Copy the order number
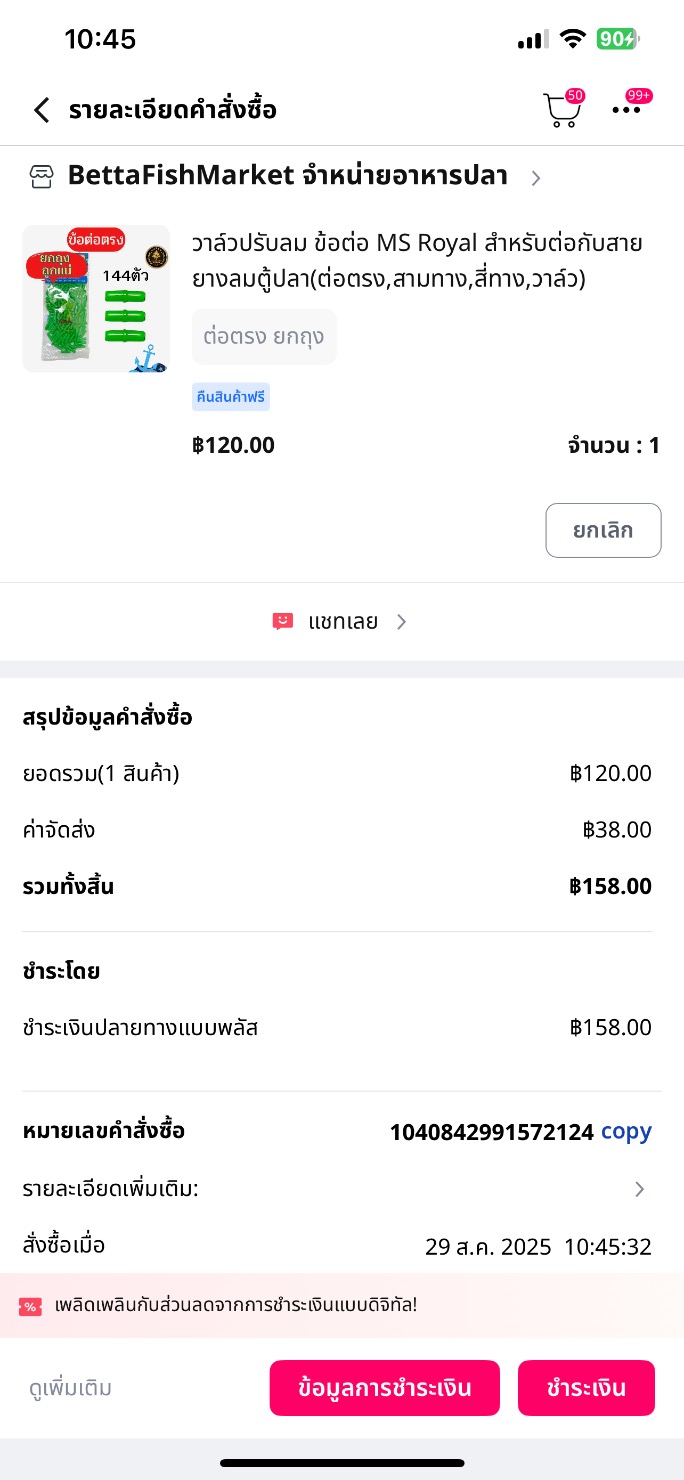 (626, 1132)
